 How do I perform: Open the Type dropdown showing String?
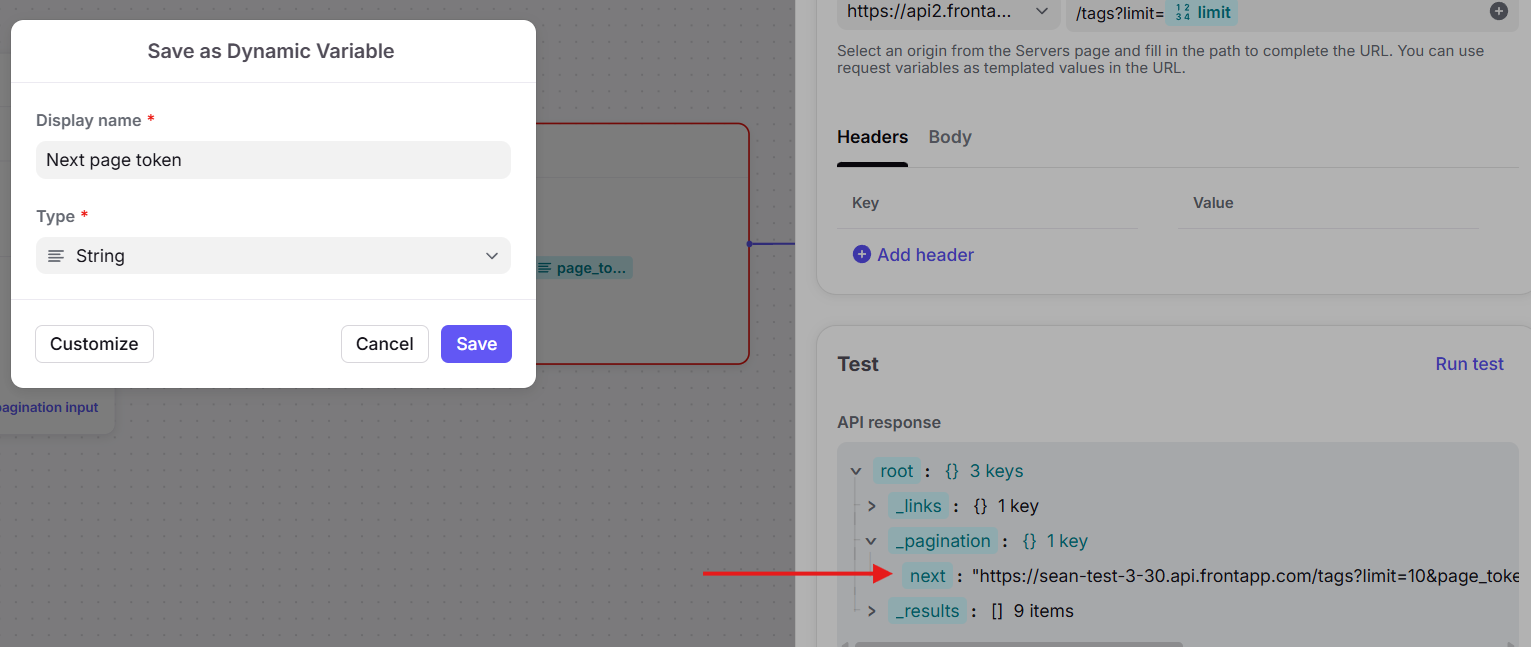click(273, 256)
